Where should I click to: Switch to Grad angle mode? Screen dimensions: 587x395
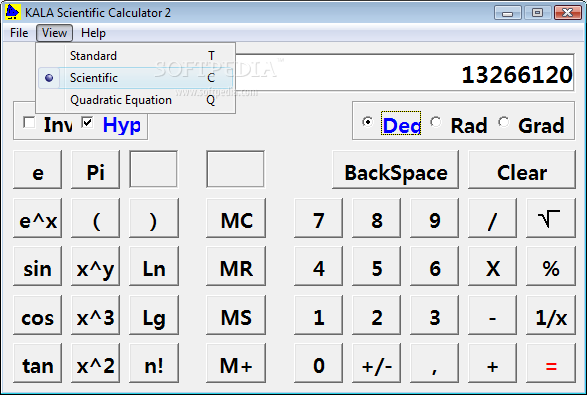[504, 122]
